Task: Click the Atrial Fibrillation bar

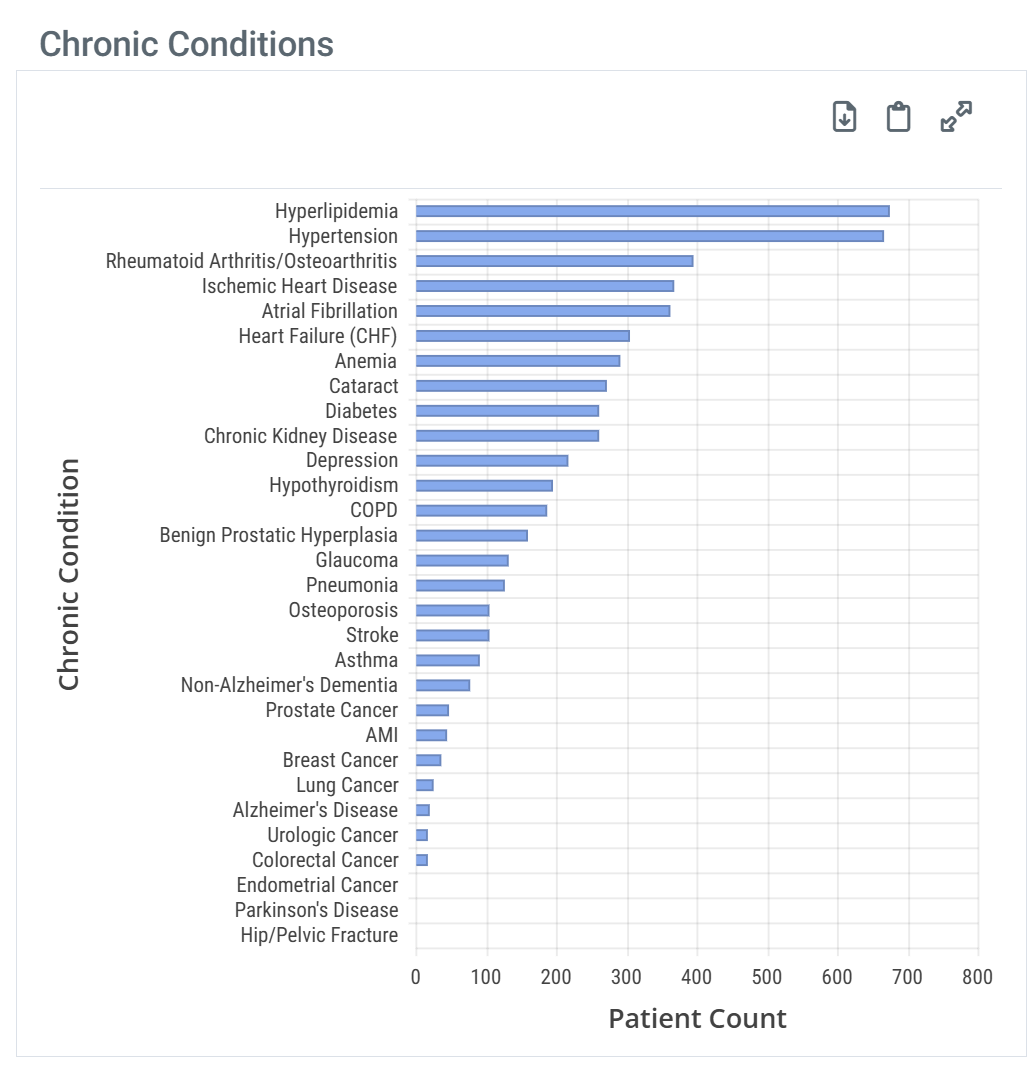Action: (542, 311)
